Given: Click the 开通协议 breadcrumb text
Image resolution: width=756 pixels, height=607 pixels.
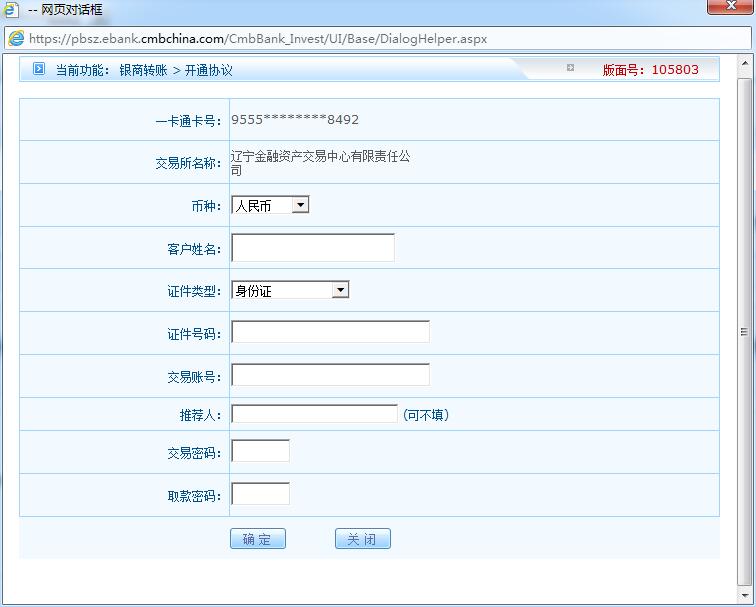Looking at the screenshot, I should [209, 70].
